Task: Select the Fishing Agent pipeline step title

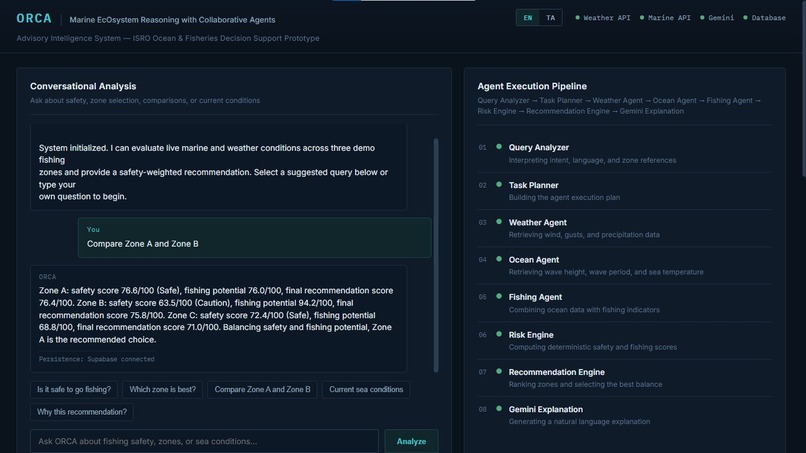Action: pos(535,297)
